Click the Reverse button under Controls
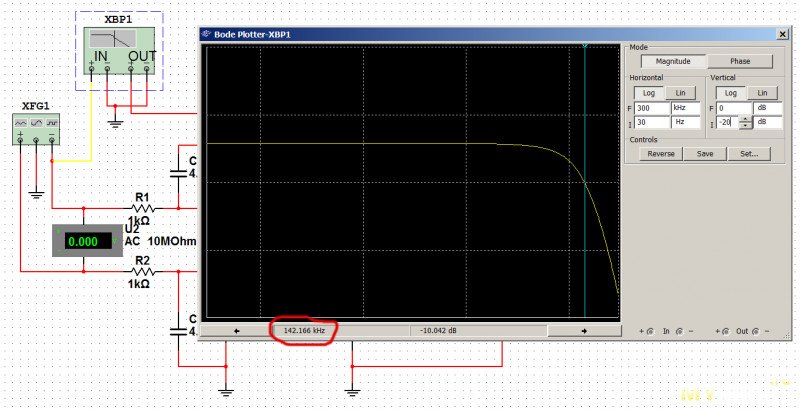The width and height of the screenshot is (800, 411). pos(660,154)
